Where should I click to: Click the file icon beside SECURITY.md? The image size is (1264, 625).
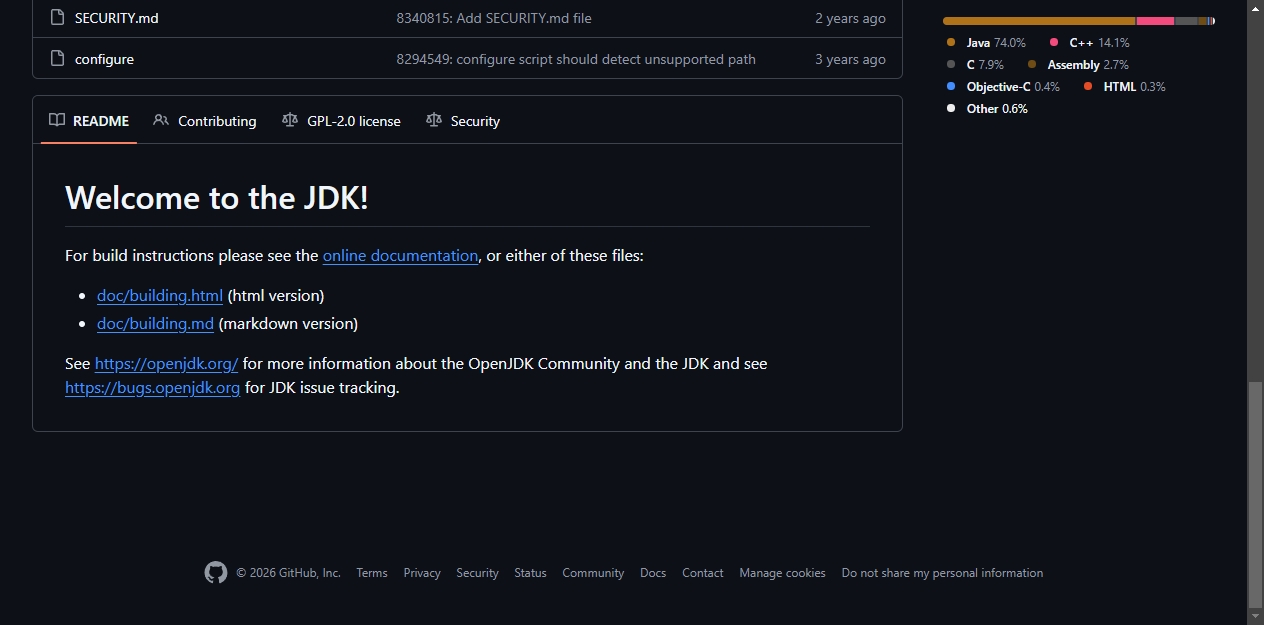pyautogui.click(x=57, y=18)
